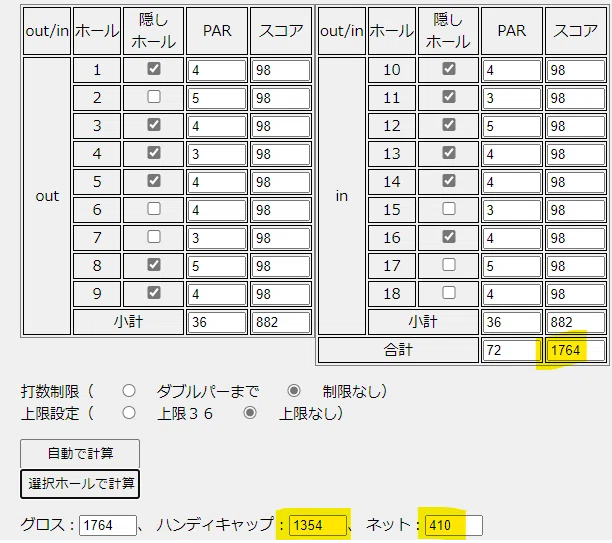Toggle hidden hole checkbox for hole 5
The image size is (612, 543).
[154, 181]
